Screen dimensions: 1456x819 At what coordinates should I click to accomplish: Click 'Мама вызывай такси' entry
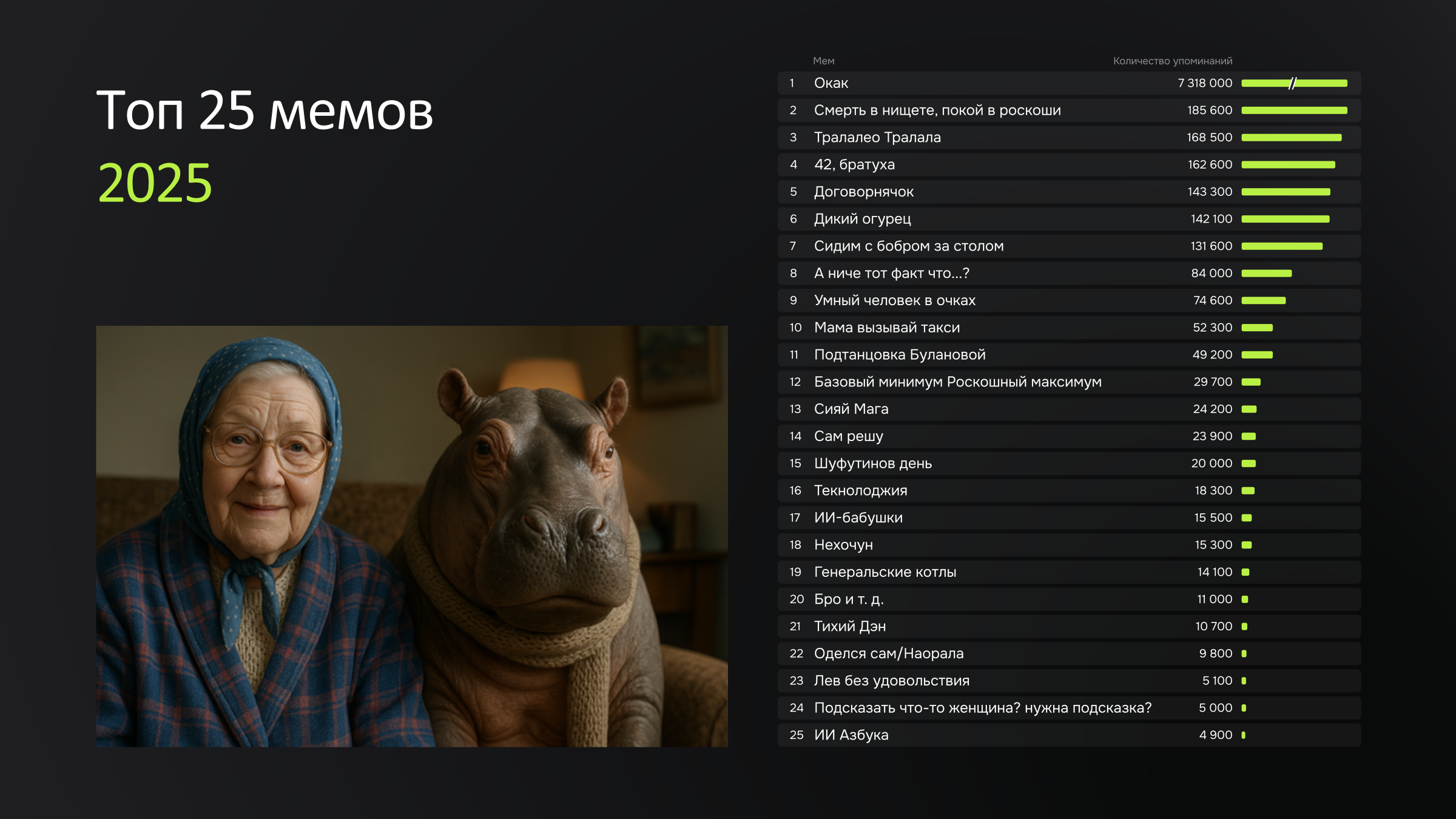886,328
